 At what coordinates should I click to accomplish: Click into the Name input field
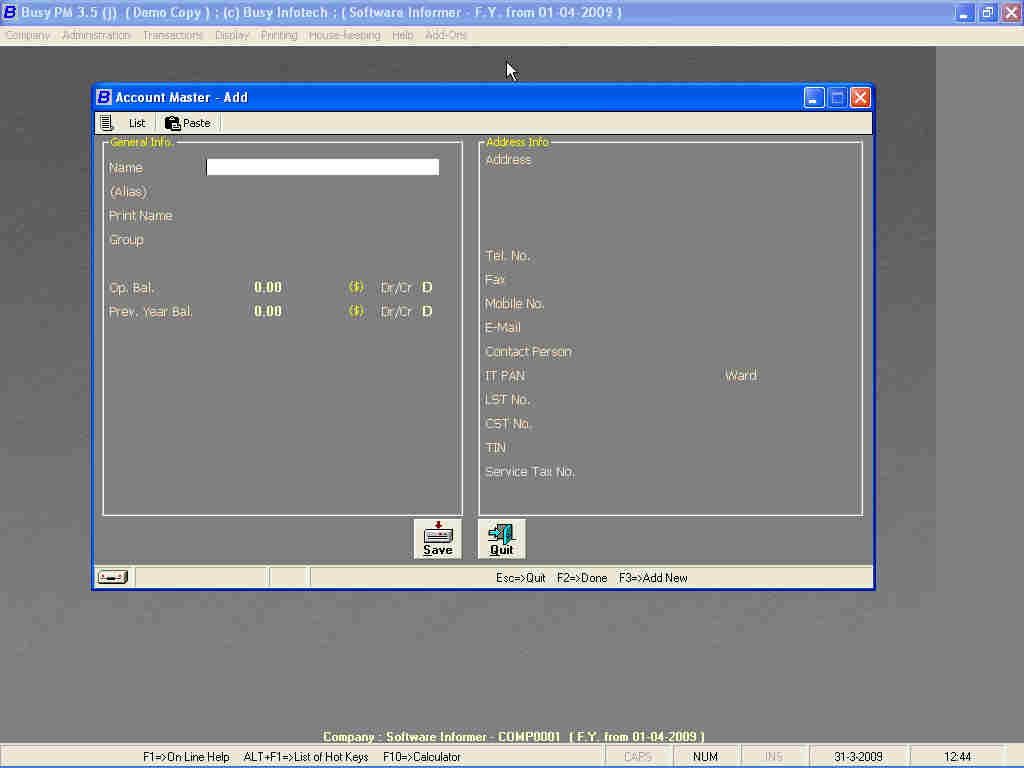point(322,168)
